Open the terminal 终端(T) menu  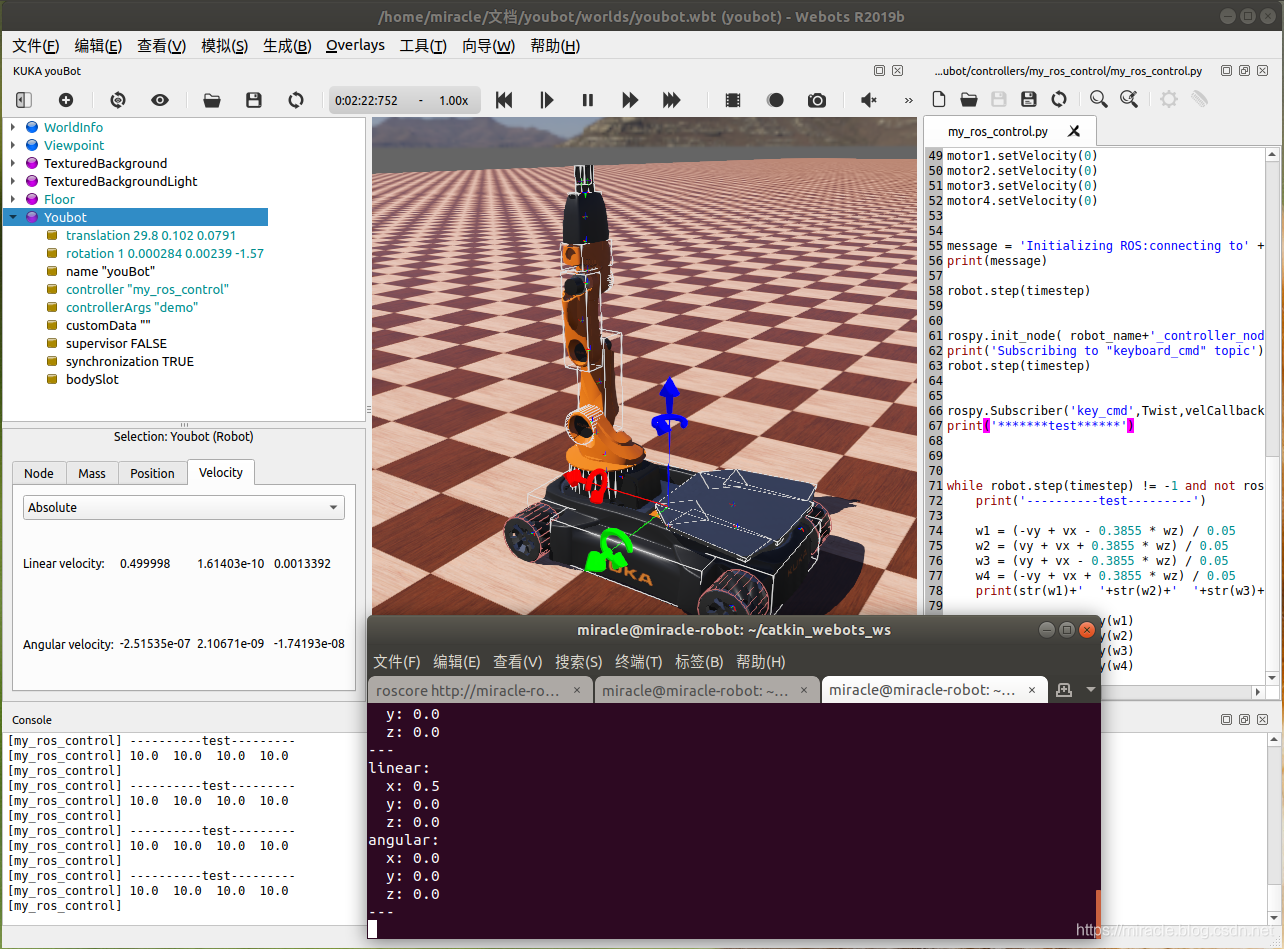tap(639, 662)
